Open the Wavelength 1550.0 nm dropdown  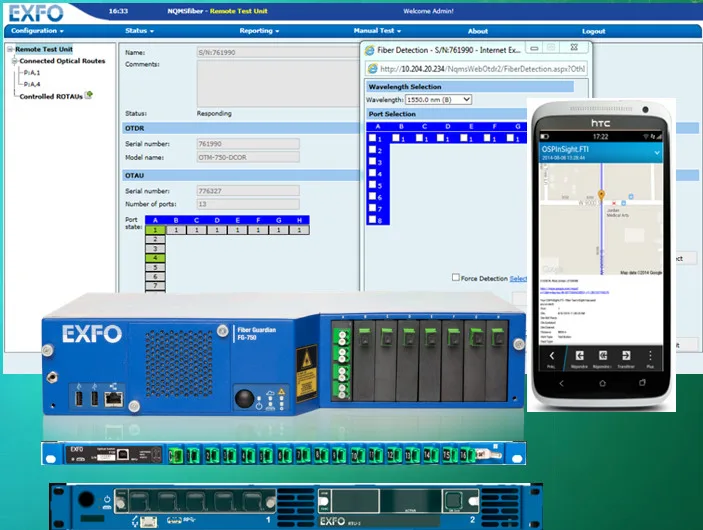pos(438,100)
